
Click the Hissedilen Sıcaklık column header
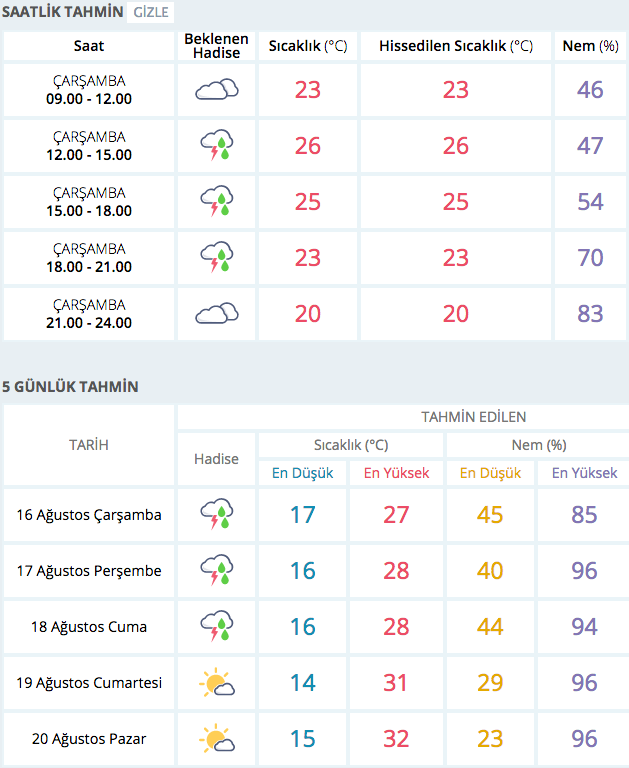coord(455,46)
